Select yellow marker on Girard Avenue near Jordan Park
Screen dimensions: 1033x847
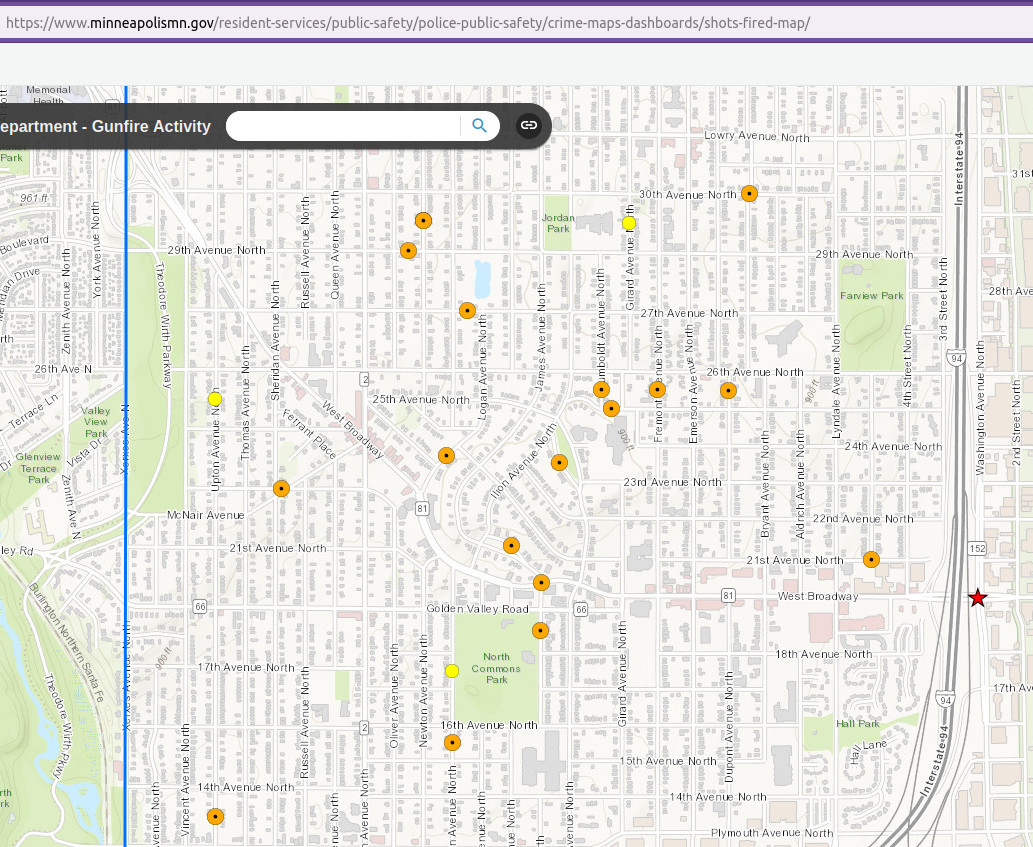tap(629, 223)
